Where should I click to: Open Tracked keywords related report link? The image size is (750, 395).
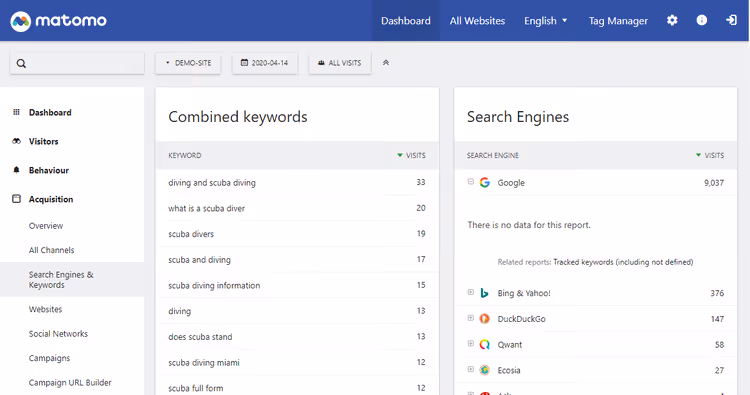(623, 262)
